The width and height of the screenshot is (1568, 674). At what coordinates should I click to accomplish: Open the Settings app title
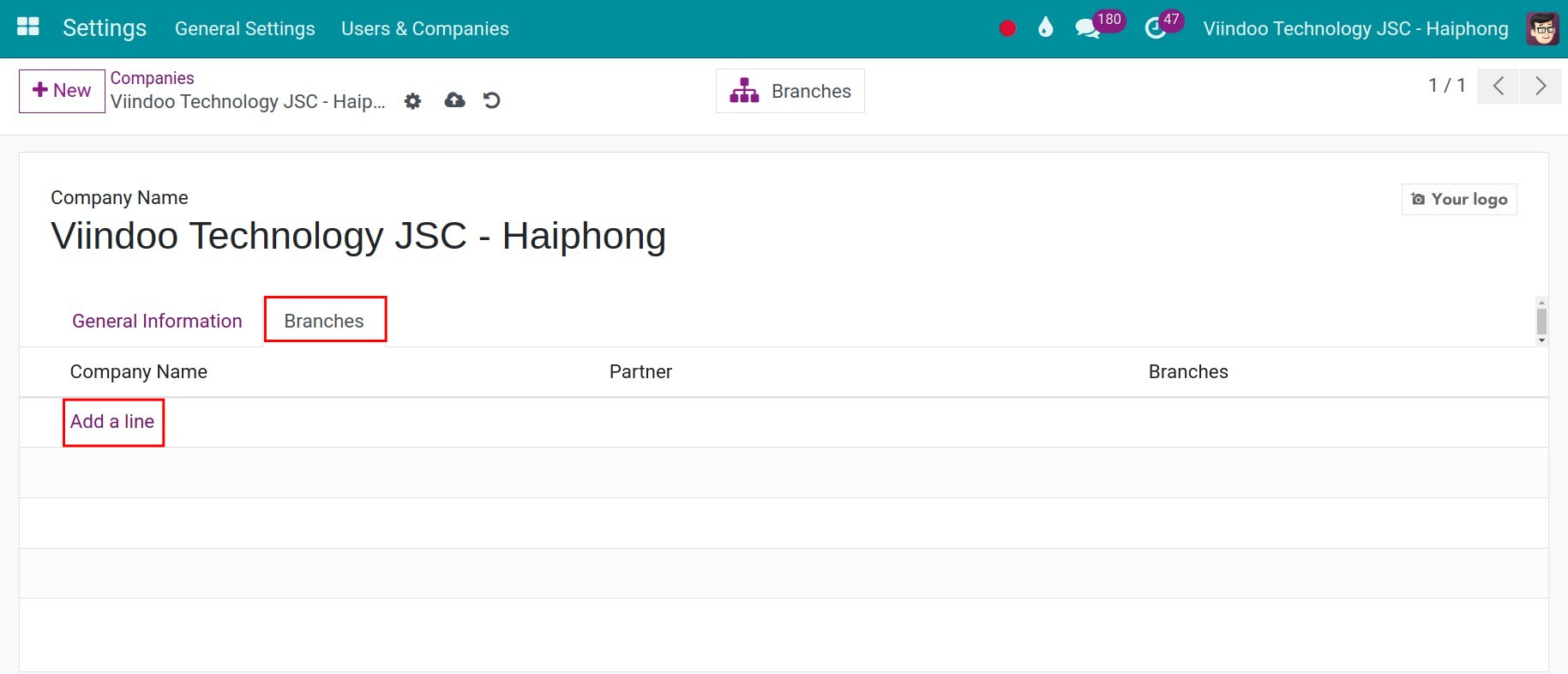click(105, 28)
